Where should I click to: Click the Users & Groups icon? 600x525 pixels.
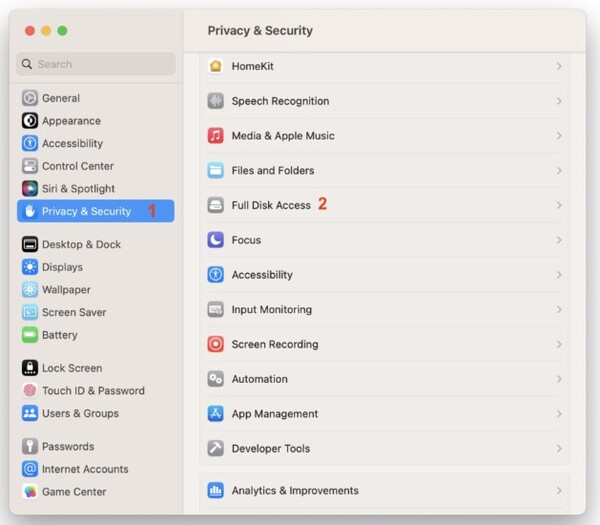[30, 413]
